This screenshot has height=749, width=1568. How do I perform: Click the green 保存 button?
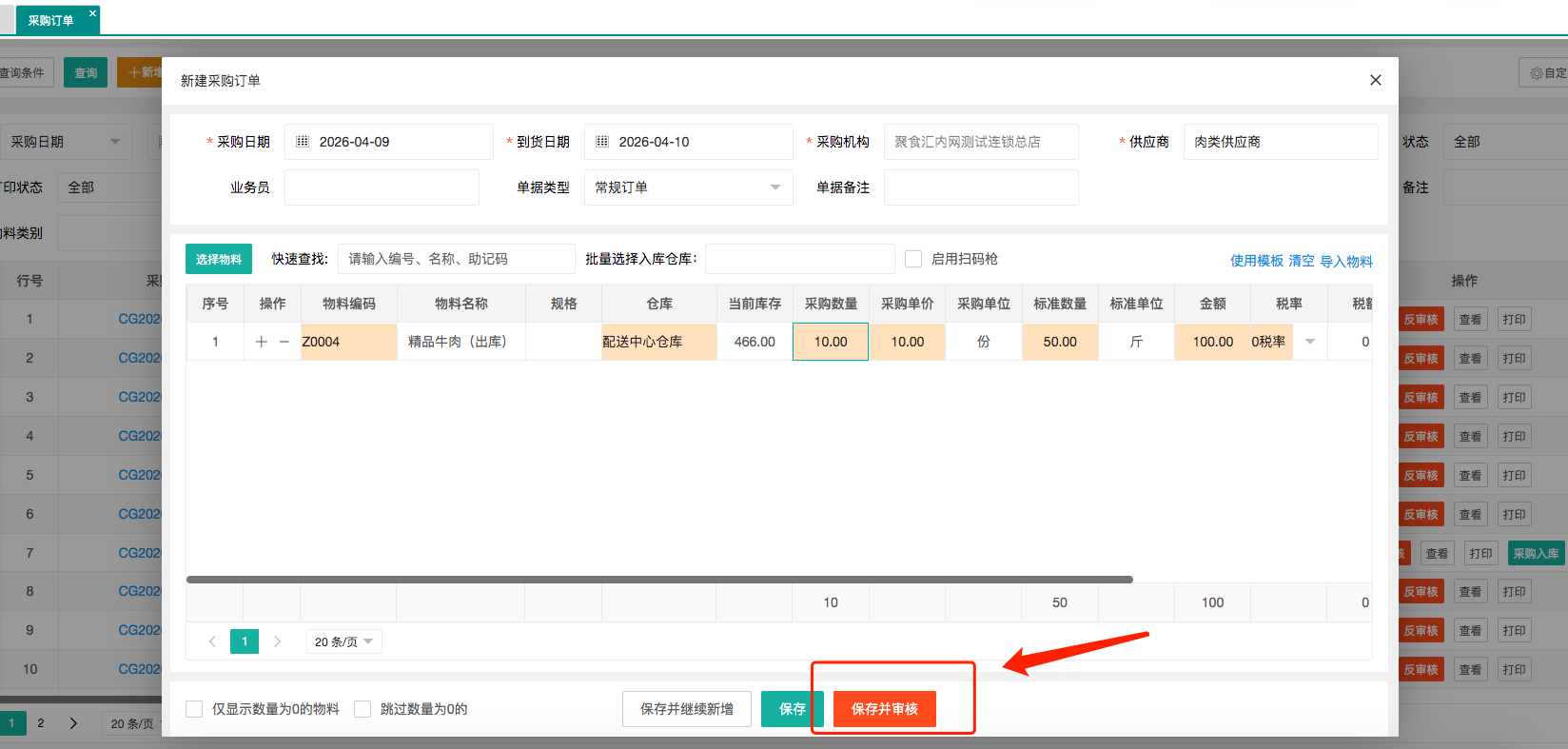click(792, 709)
